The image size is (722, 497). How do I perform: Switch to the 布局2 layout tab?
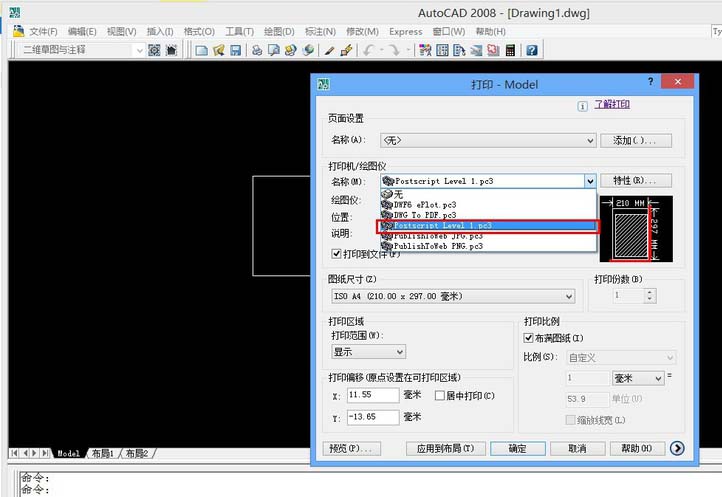point(137,453)
